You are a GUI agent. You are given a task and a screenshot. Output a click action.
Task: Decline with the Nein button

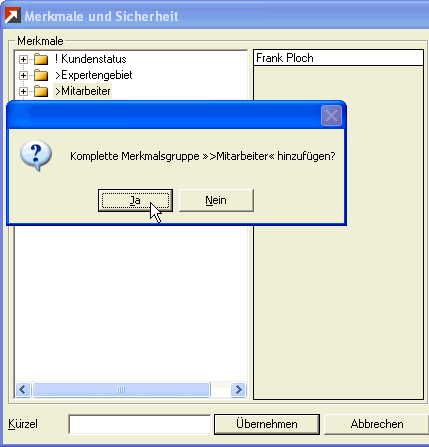coord(216,200)
